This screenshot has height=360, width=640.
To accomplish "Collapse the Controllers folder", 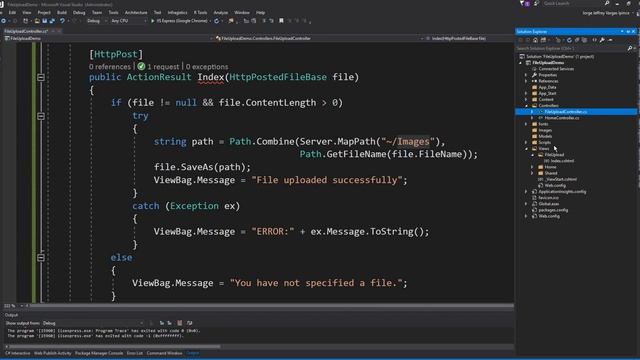I will click(x=526, y=106).
